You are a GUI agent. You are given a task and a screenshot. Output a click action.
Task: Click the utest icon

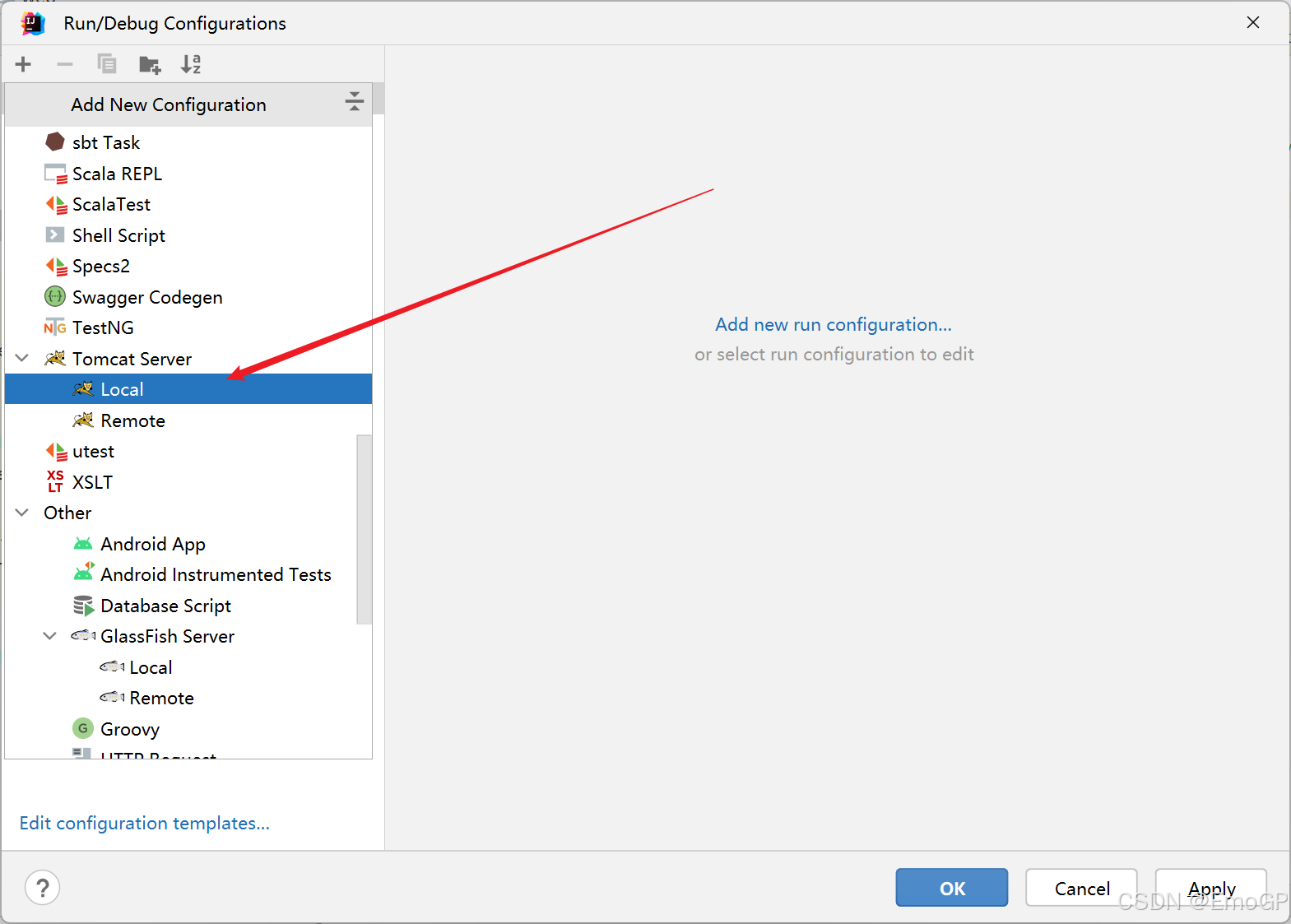(x=56, y=451)
